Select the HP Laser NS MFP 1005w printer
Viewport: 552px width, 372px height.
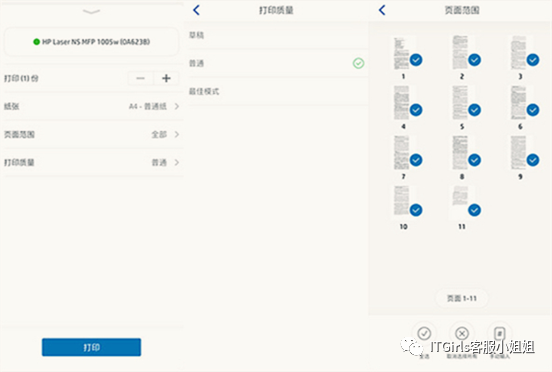(x=92, y=42)
